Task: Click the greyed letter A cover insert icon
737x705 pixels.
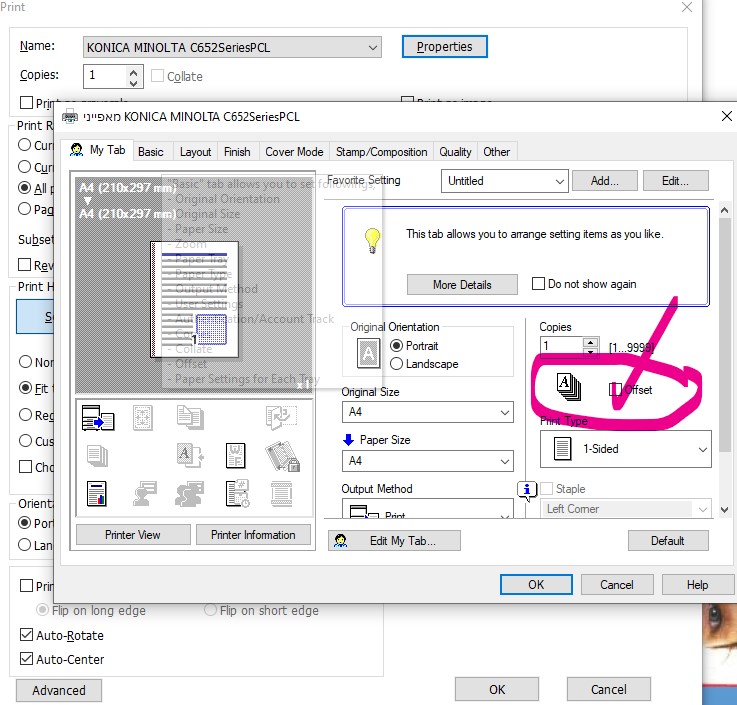Action: point(190,455)
